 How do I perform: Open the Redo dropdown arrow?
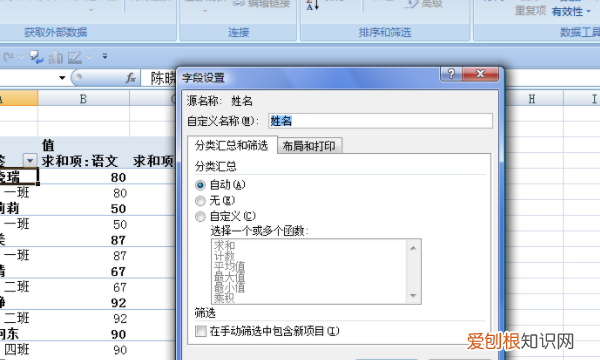21,57
